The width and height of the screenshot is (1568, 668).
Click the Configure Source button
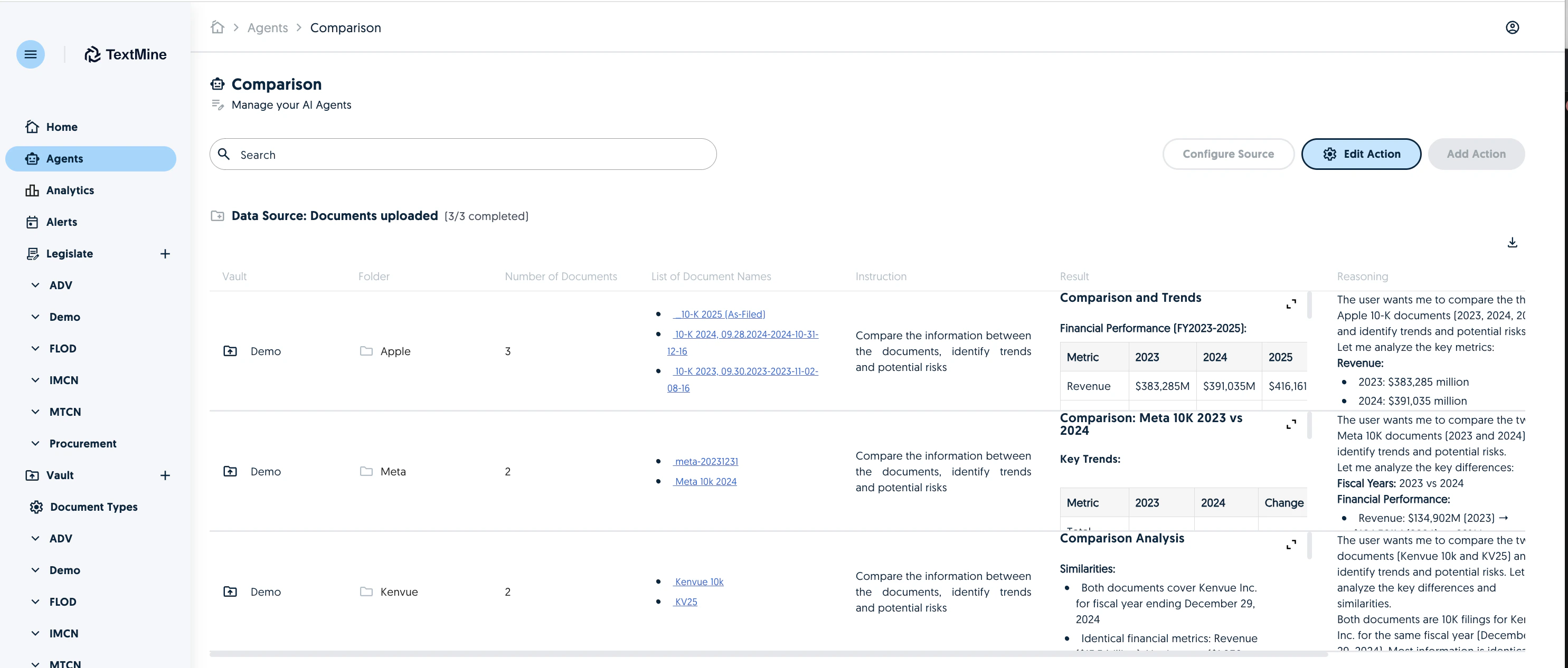coord(1228,154)
